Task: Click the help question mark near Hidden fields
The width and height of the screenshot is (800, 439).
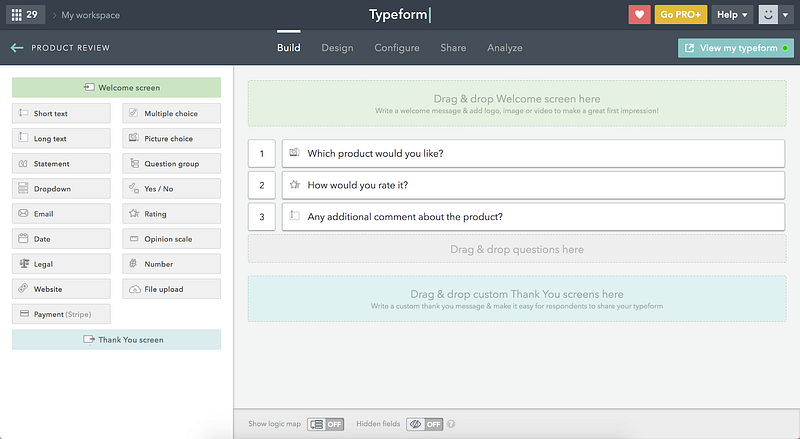Action: 451,424
